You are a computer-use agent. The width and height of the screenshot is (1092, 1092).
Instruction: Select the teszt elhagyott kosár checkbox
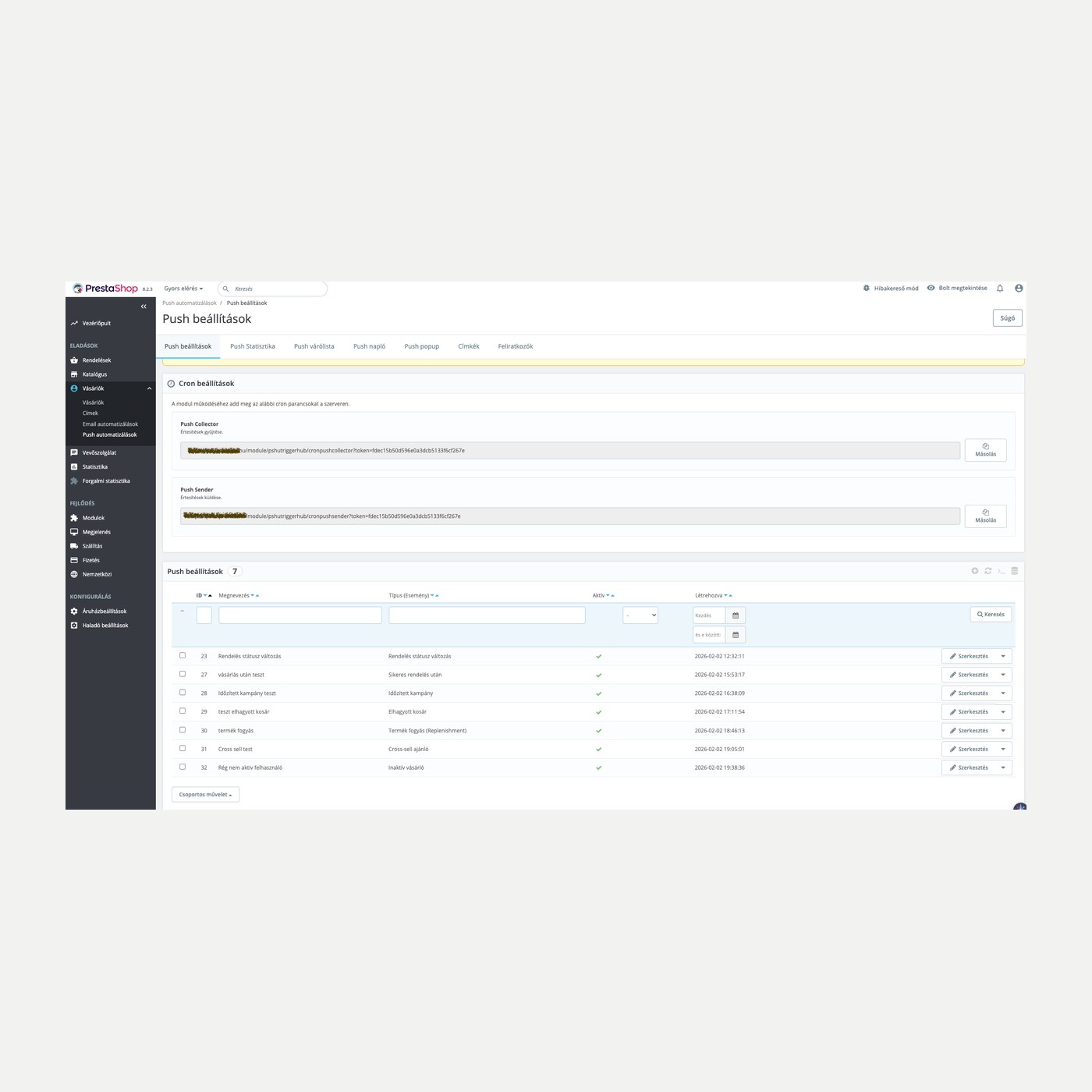(x=183, y=711)
